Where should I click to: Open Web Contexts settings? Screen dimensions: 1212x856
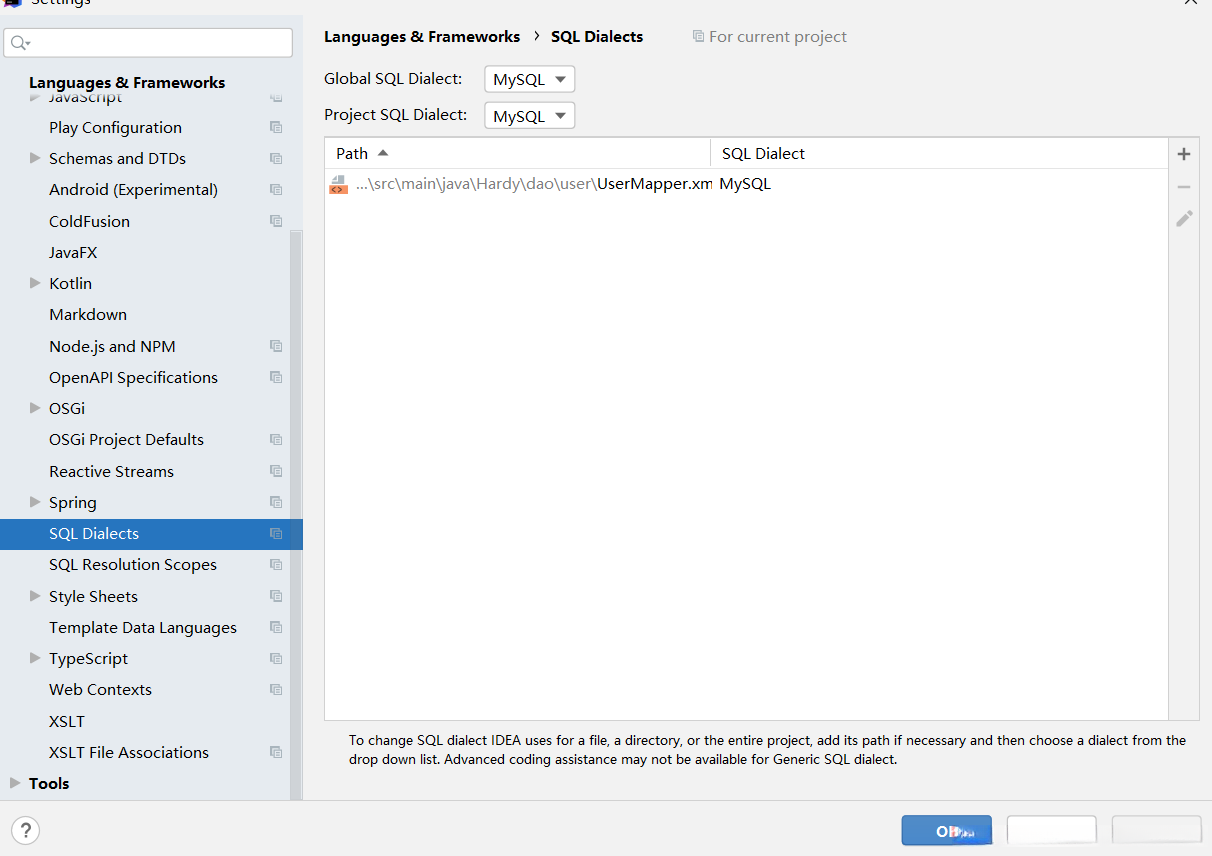coord(100,689)
